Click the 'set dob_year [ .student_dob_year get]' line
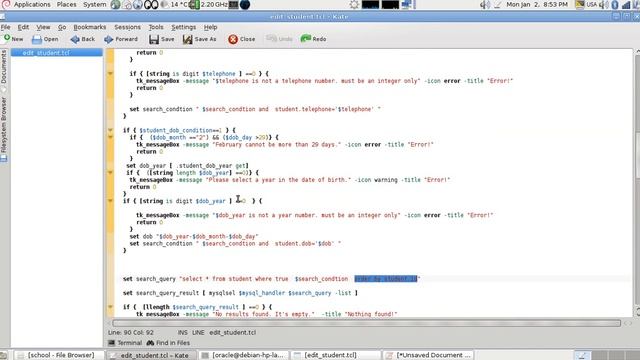The image size is (640, 360). pyautogui.click(x=187, y=166)
